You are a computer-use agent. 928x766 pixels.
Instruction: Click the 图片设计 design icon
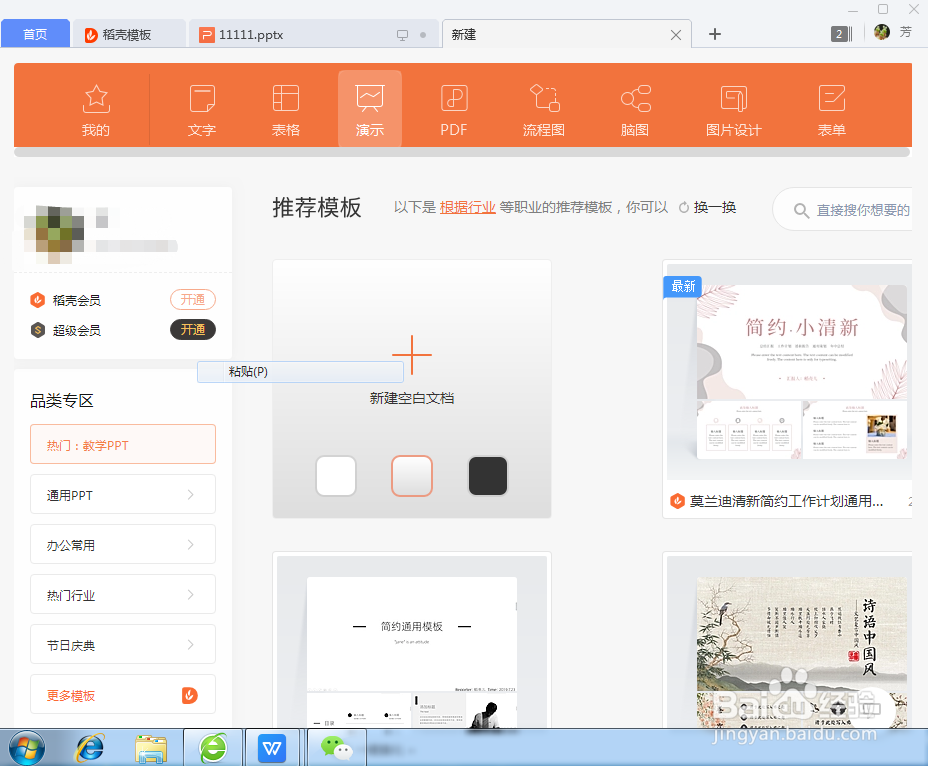(733, 107)
